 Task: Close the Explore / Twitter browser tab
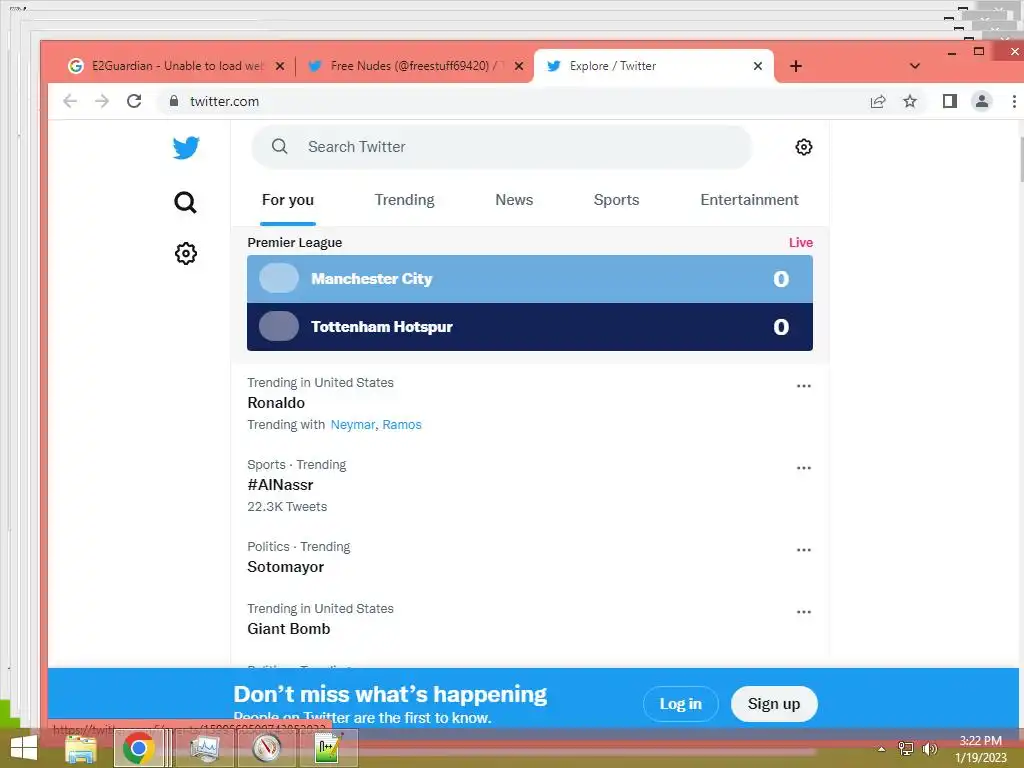click(x=758, y=66)
